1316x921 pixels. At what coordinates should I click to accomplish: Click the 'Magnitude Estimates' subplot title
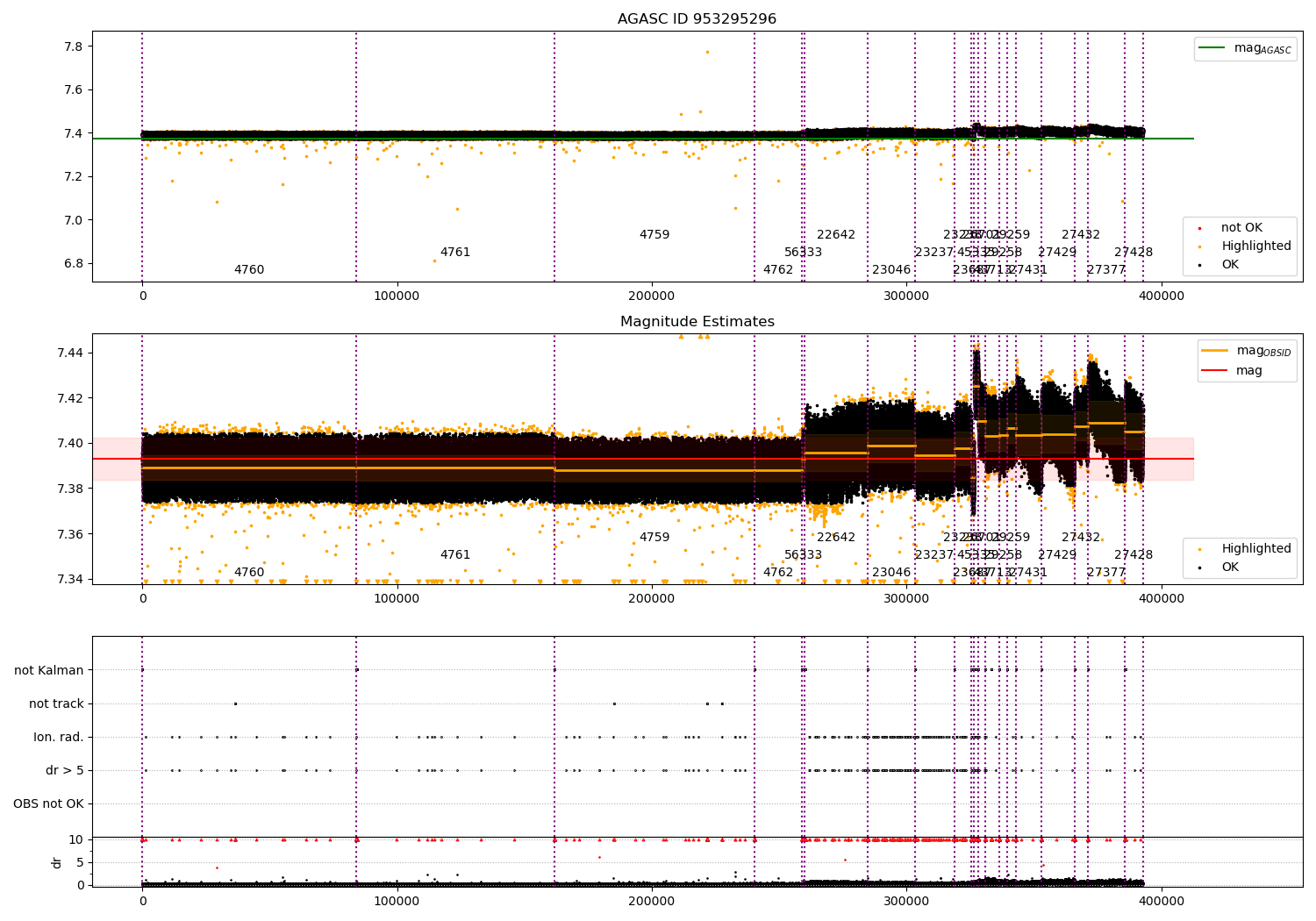[x=697, y=322]
